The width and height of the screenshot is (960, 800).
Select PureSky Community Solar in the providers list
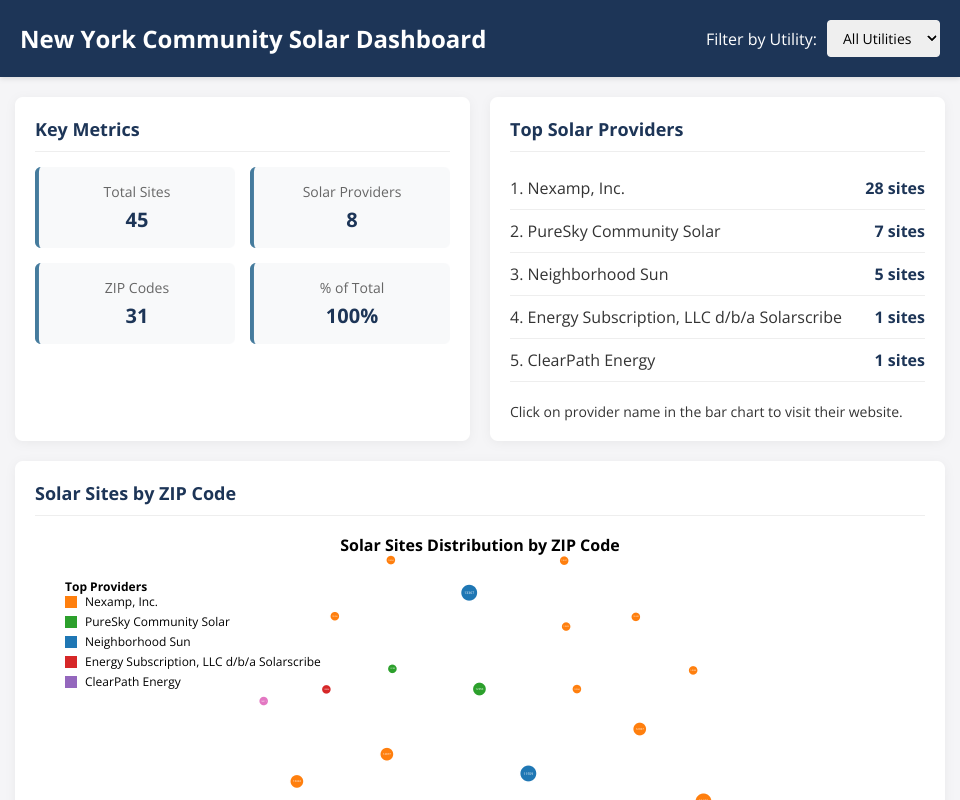tap(614, 231)
